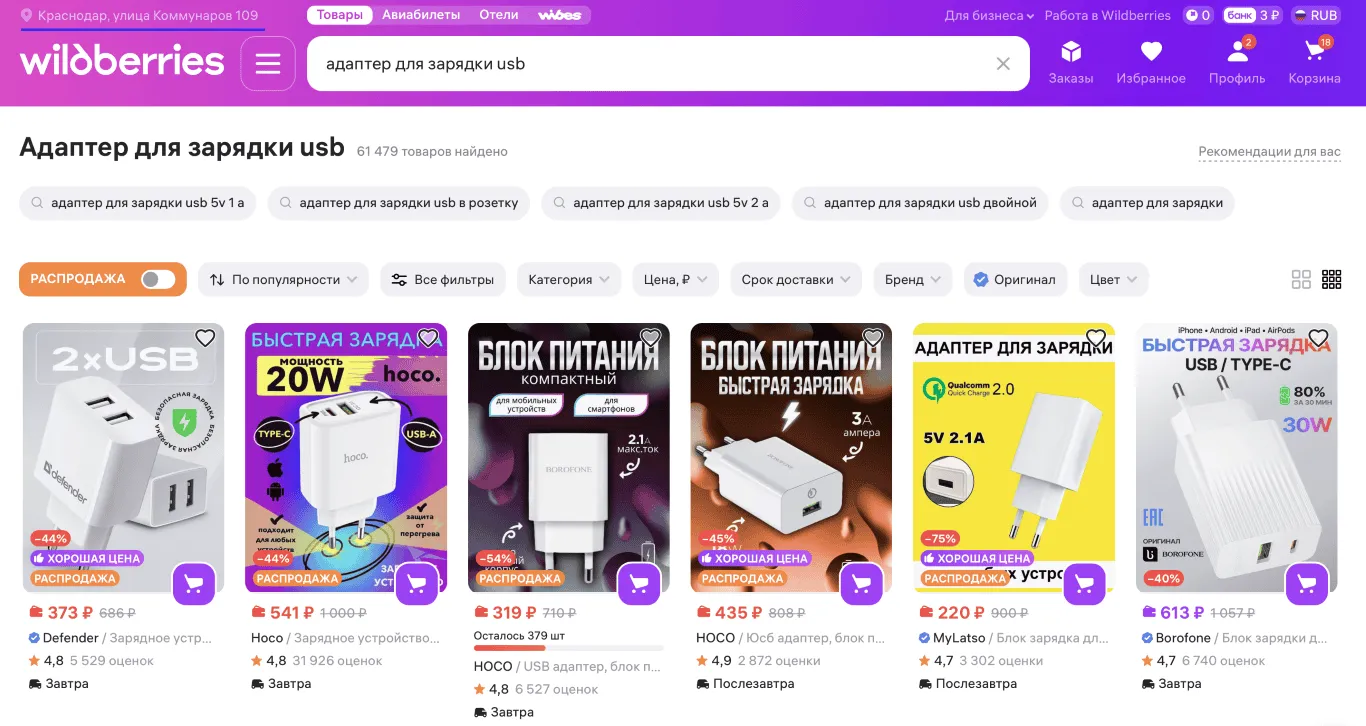Expand the Категория filter dropdown
Viewport: 1366px width, 726px height.
569,280
